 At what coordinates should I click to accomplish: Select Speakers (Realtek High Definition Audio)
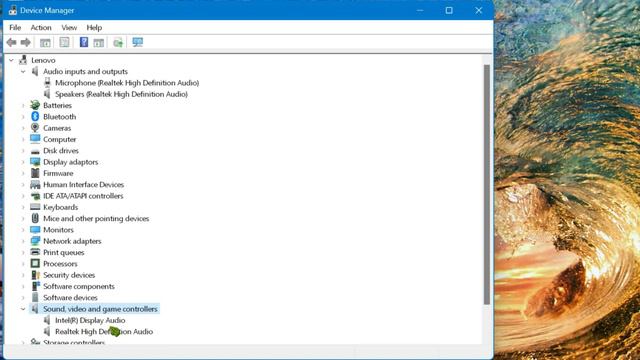click(121, 94)
